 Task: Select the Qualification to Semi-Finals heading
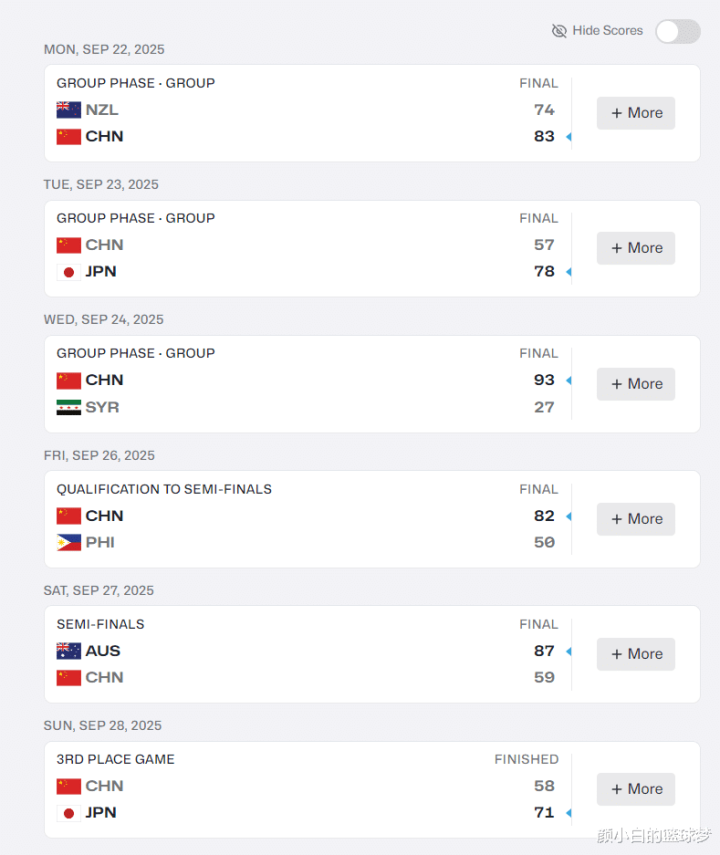coord(164,489)
